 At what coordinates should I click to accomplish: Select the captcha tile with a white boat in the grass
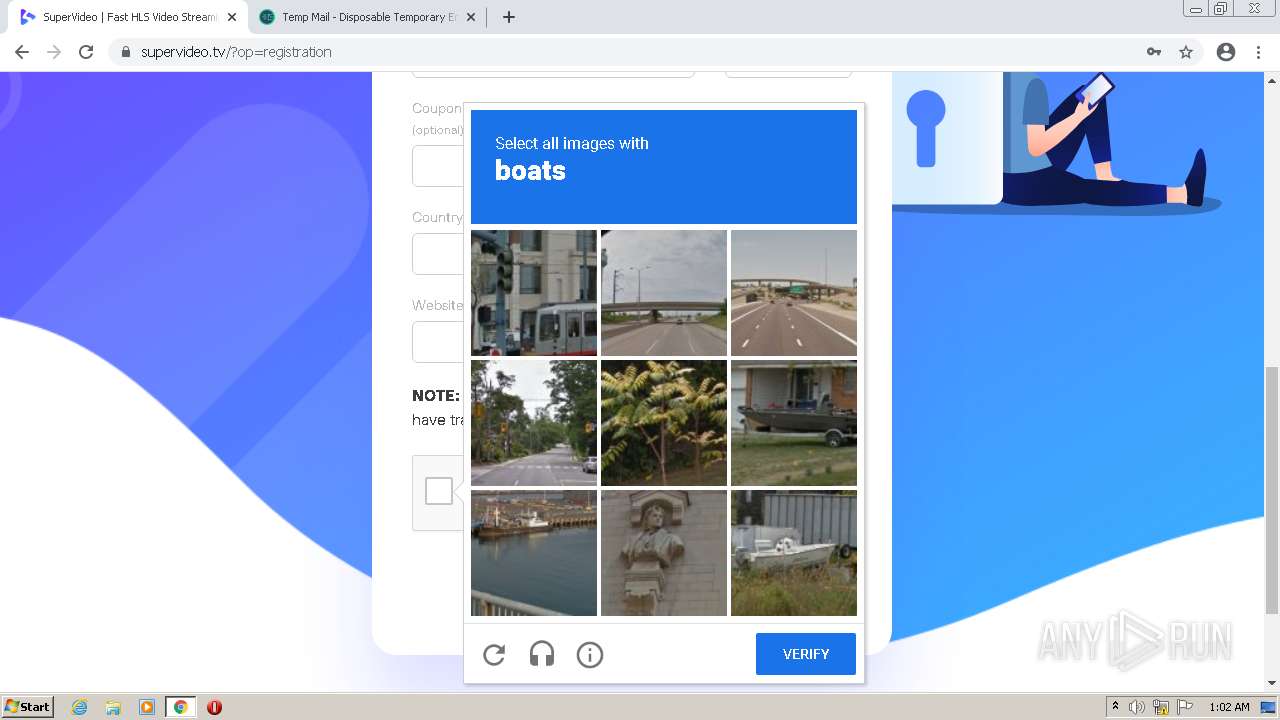click(794, 553)
